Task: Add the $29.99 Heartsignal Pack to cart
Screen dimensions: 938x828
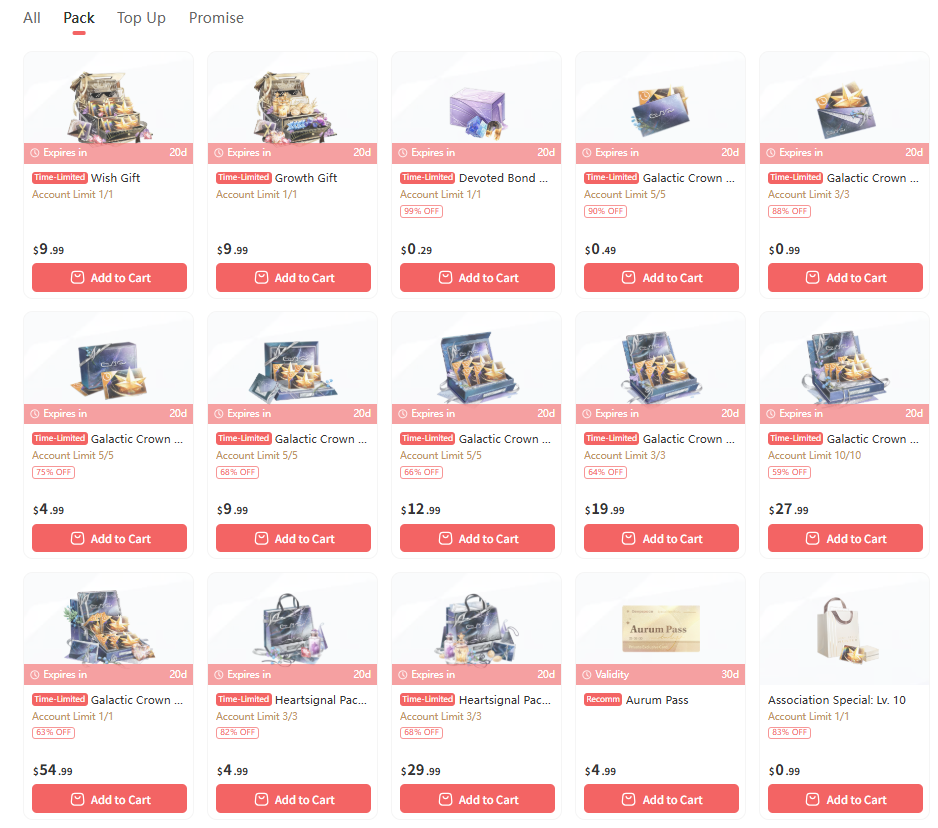Action: [x=477, y=799]
